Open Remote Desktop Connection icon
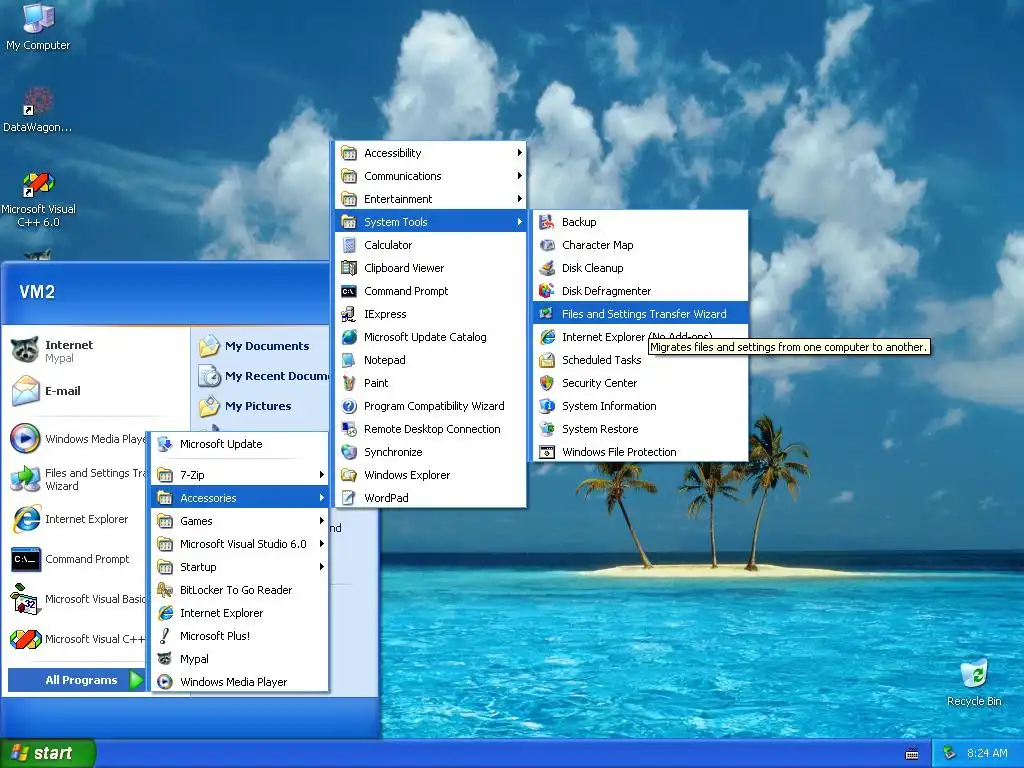 tap(349, 429)
